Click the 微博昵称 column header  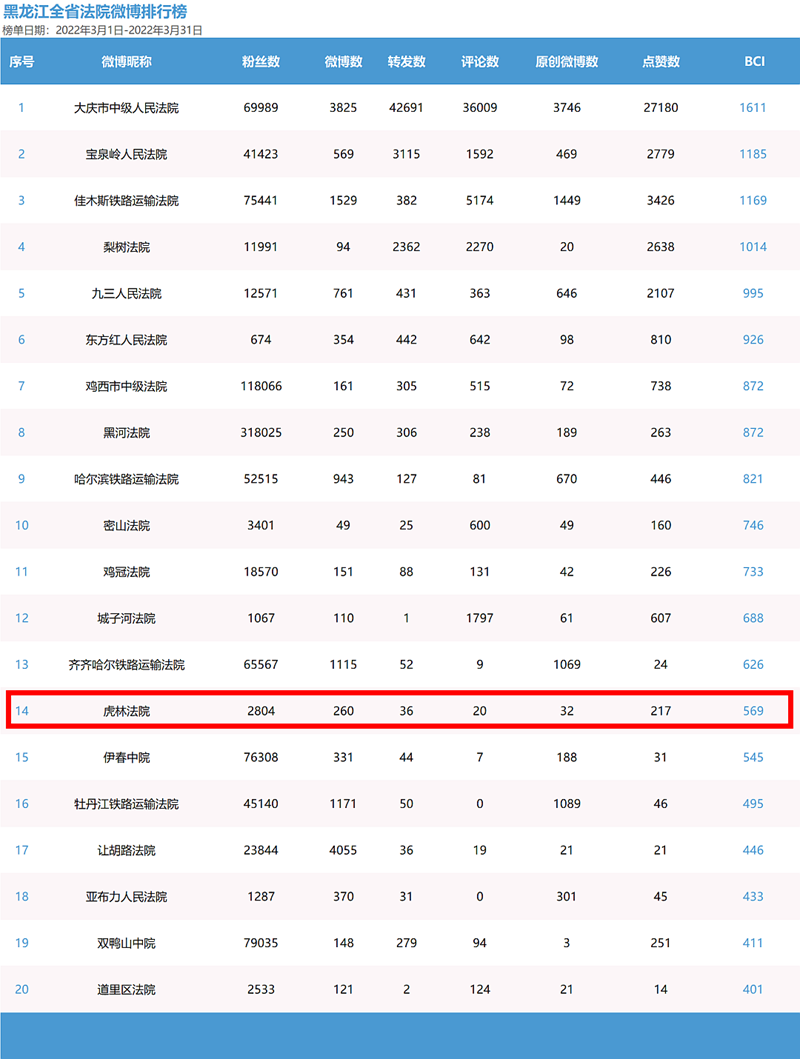pos(126,61)
